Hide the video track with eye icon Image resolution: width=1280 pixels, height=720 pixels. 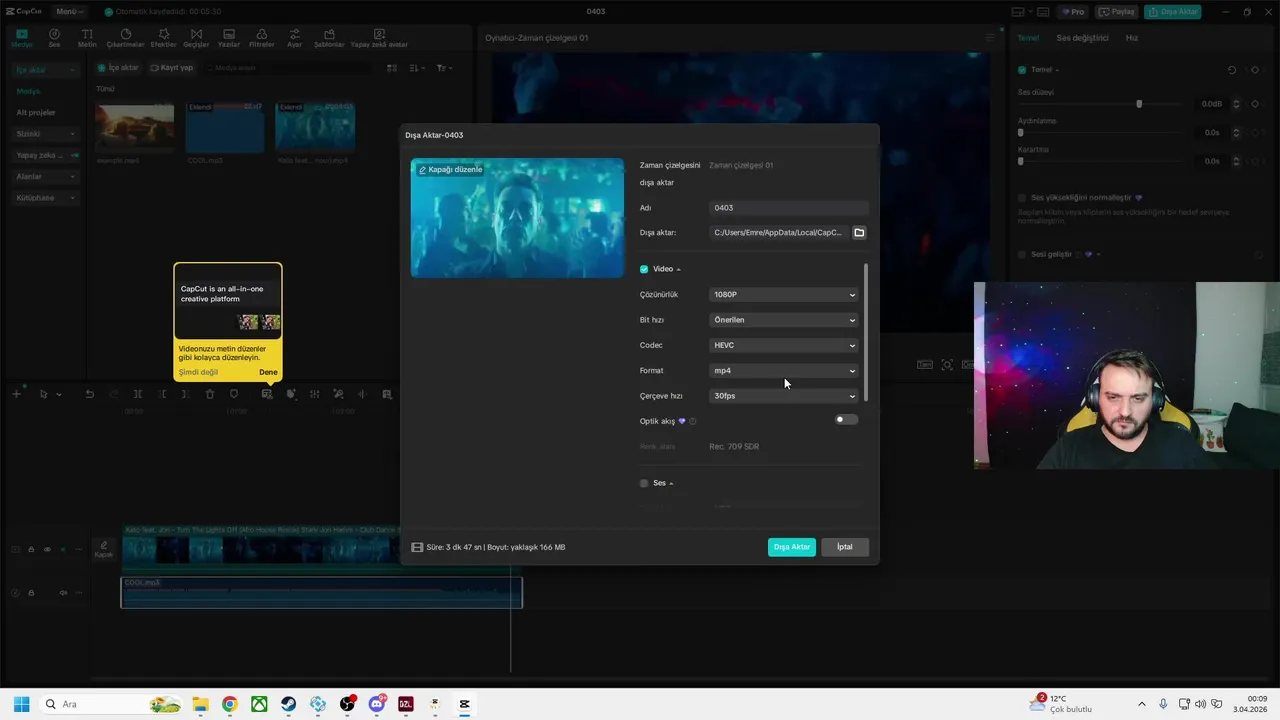click(47, 549)
